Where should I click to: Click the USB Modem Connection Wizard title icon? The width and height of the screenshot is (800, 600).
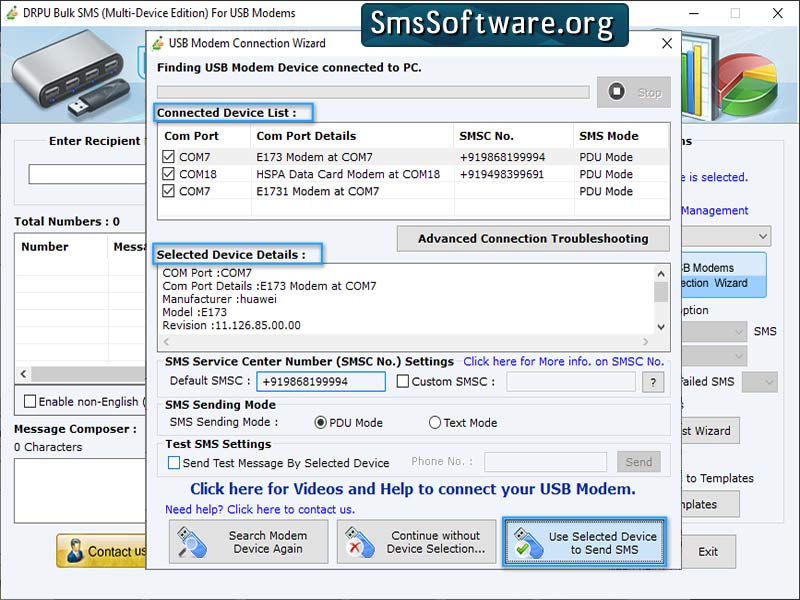(158, 43)
